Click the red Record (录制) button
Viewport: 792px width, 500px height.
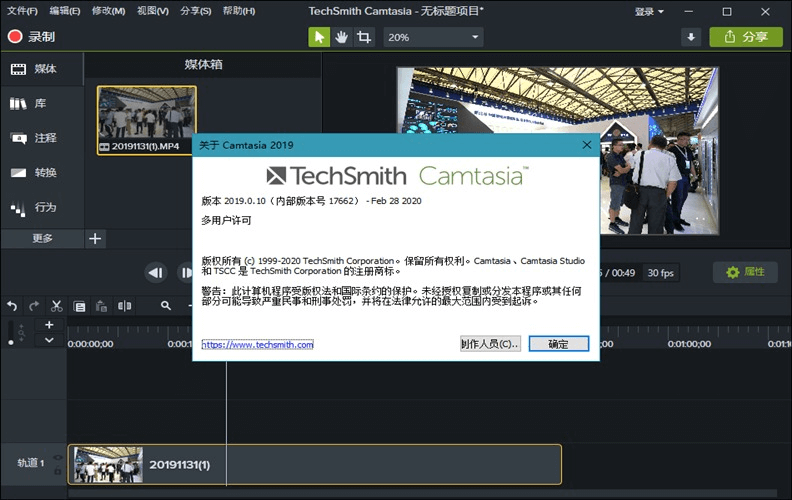click(31, 37)
